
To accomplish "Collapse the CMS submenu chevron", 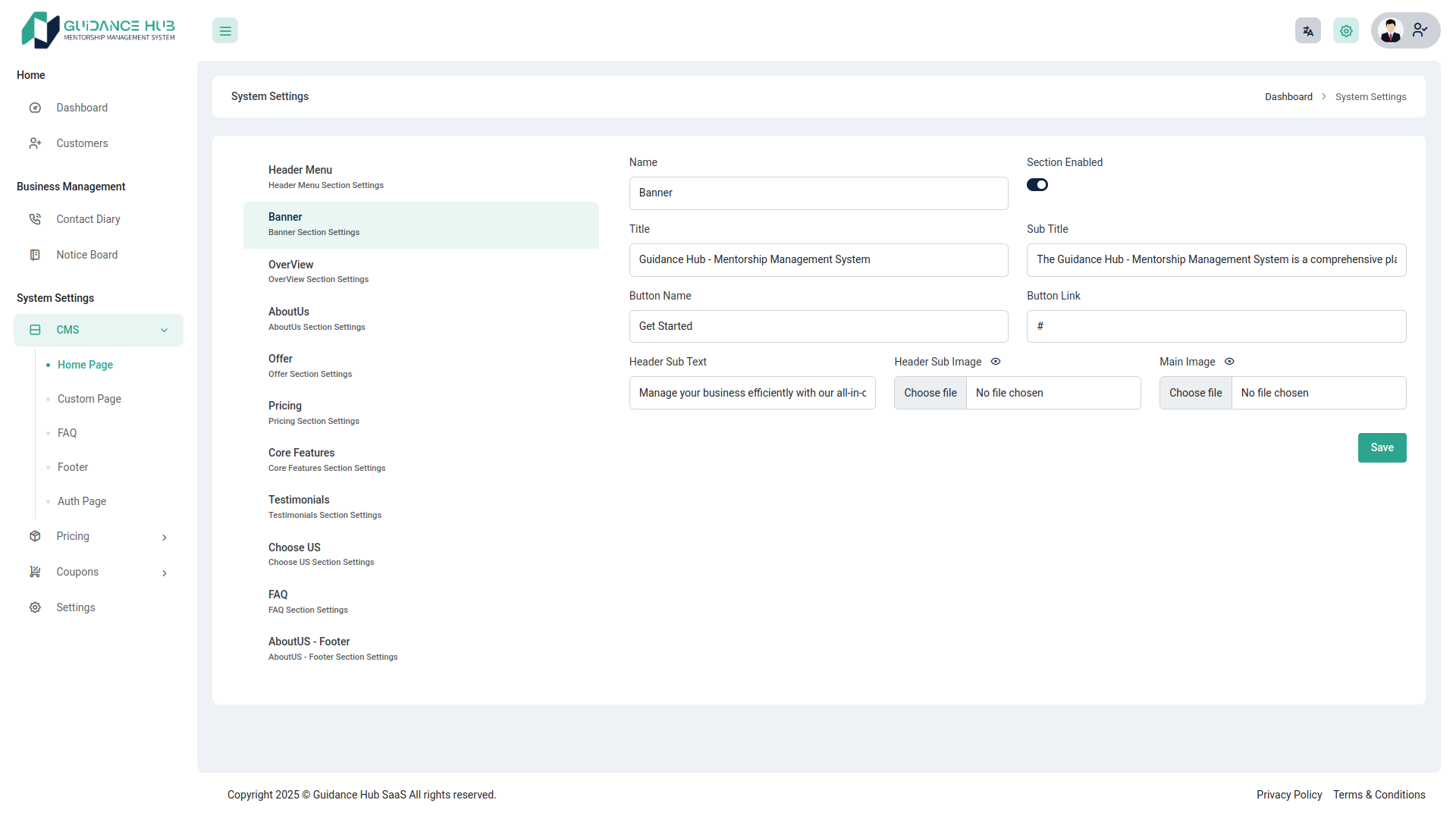I will tap(165, 330).
